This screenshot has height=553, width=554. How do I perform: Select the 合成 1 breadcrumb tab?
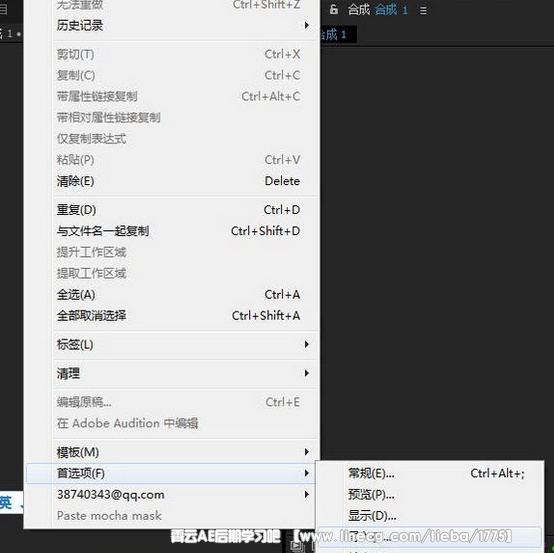[338, 35]
